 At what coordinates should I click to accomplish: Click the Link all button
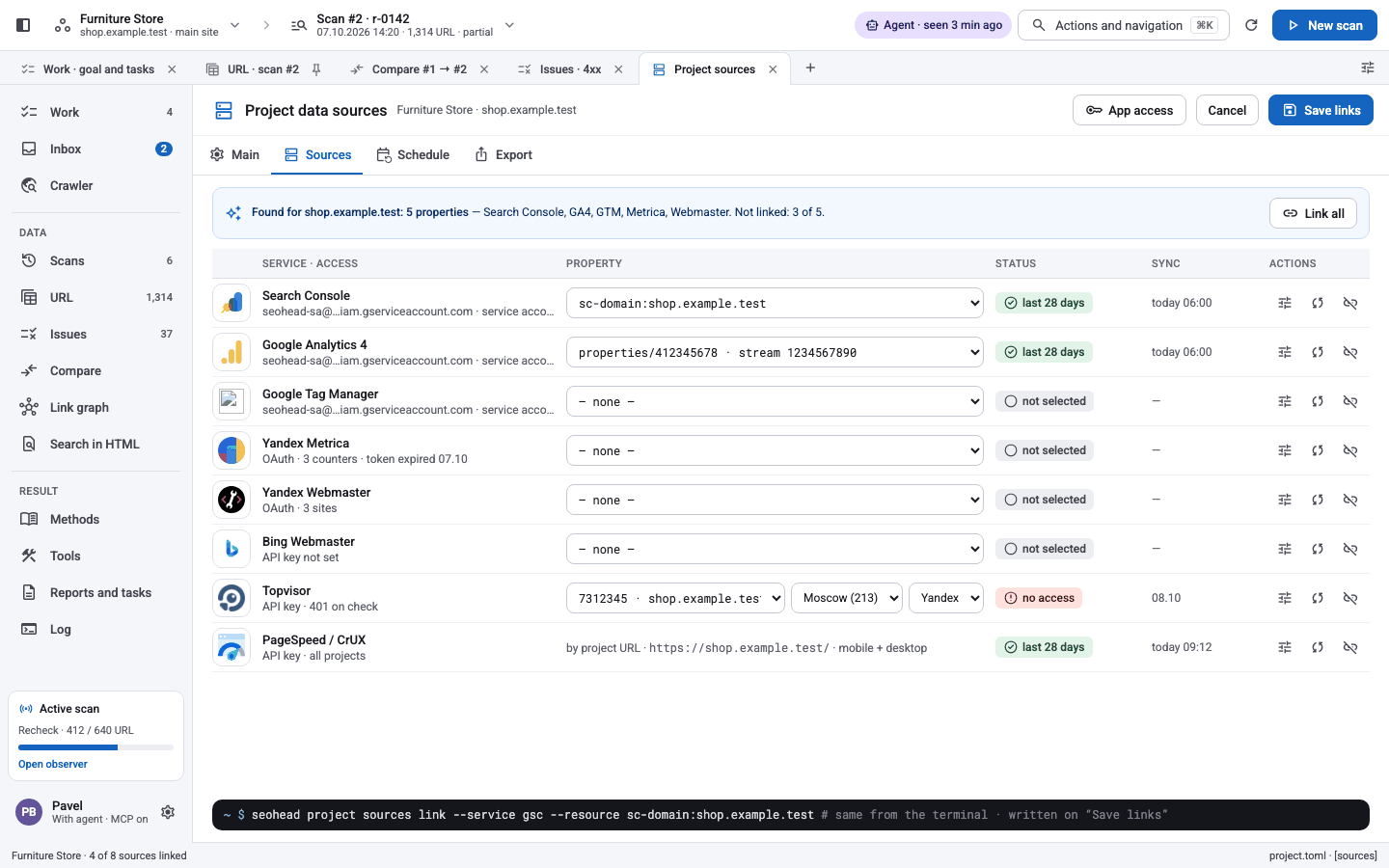pos(1313,213)
